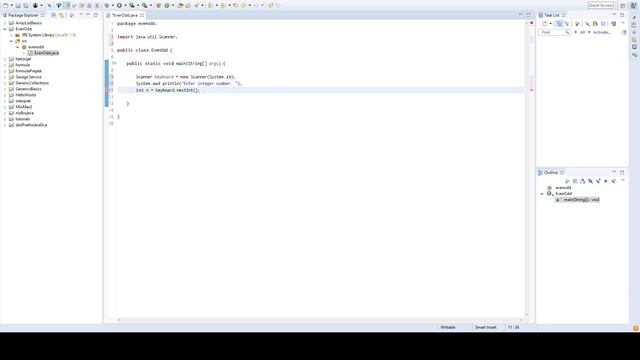Select the Task List tab
The image size is (640, 360).
(551, 15)
